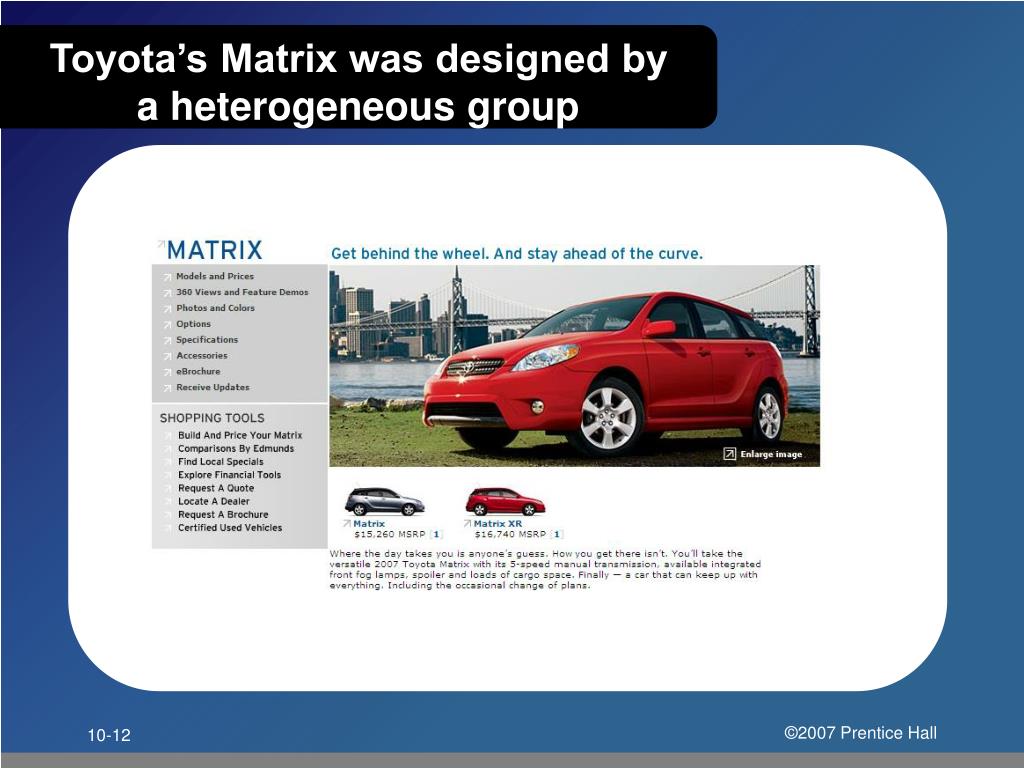
Task: Choose Request A Brochure
Action: point(223,515)
